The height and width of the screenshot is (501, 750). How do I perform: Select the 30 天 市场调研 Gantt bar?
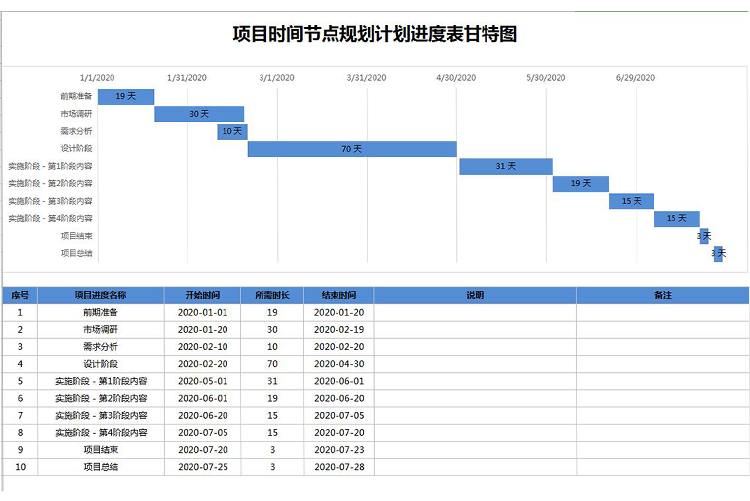199,114
